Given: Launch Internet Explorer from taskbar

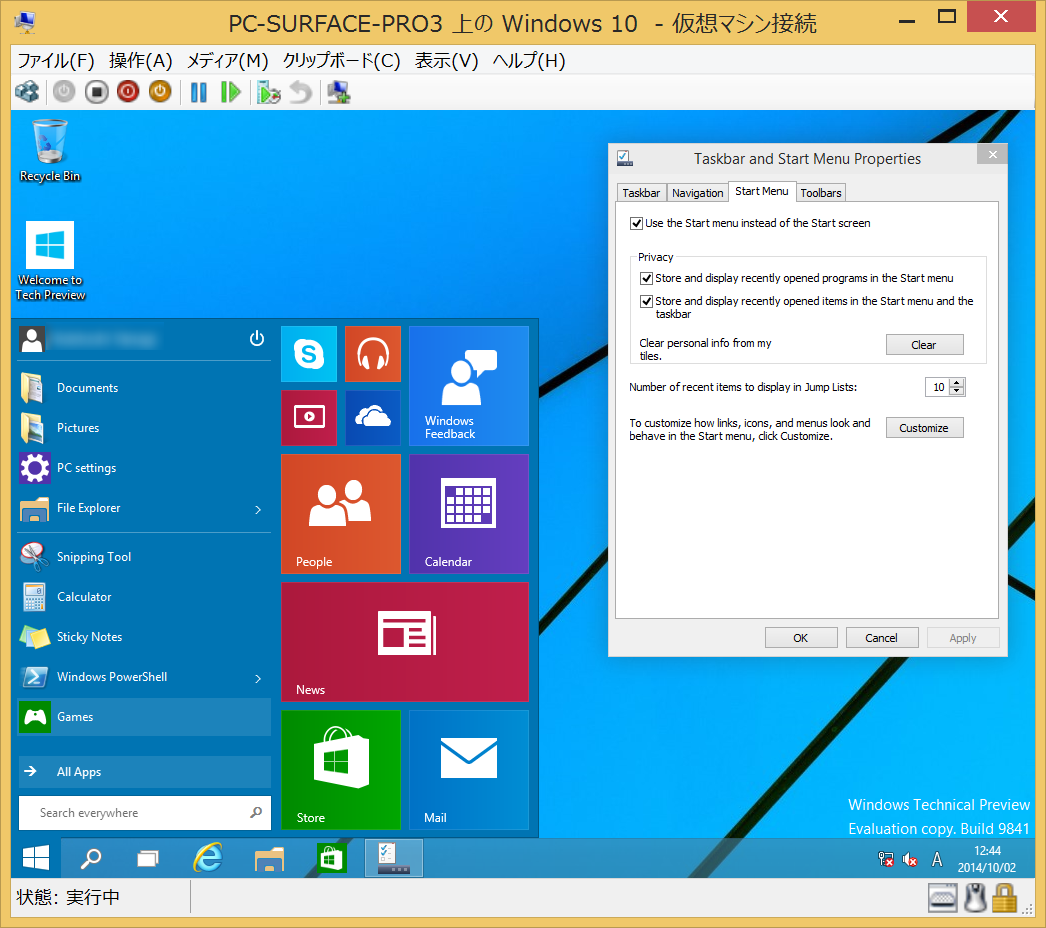Looking at the screenshot, I should pos(207,858).
